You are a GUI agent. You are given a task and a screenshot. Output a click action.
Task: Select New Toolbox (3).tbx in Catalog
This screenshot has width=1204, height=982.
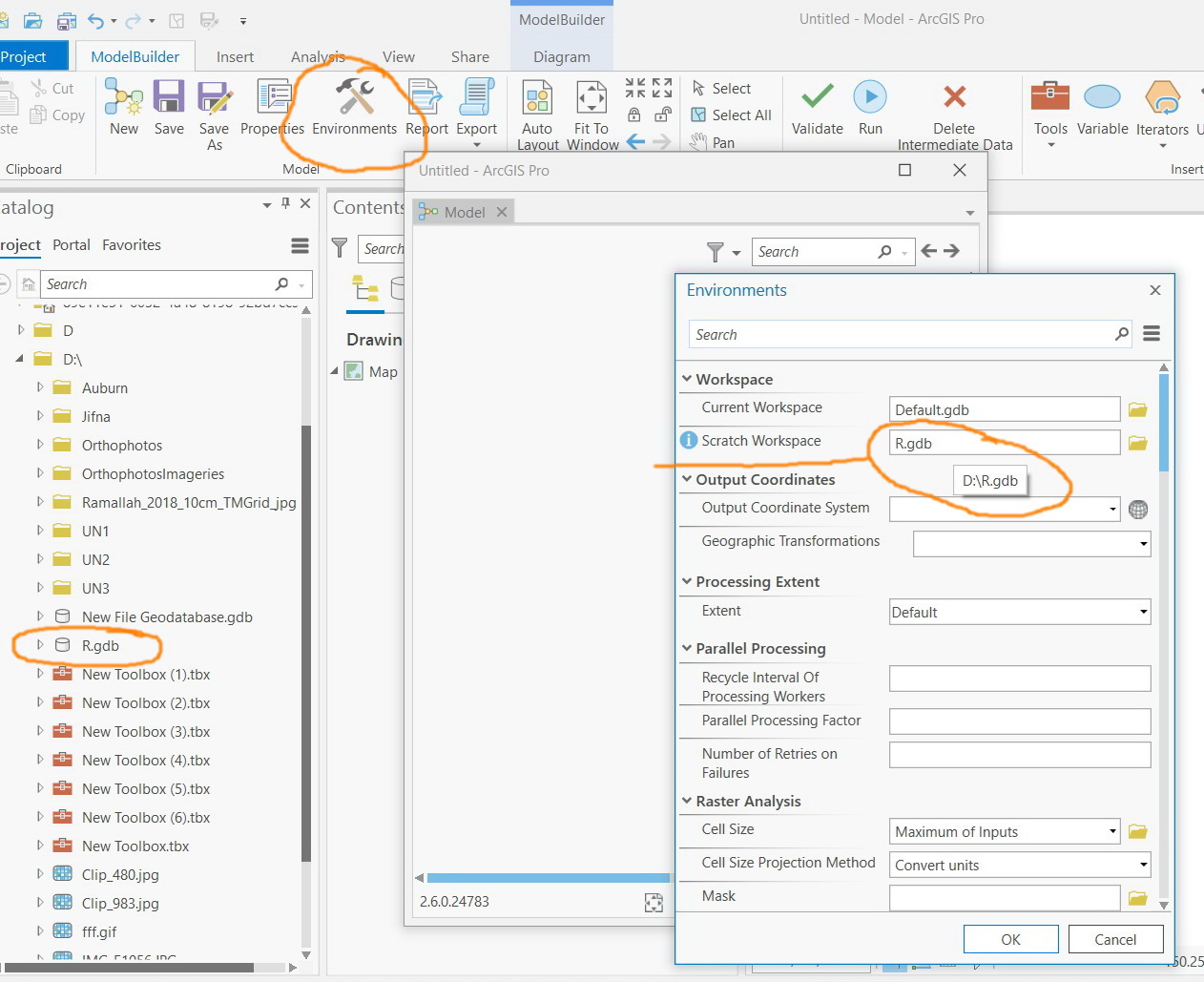click(x=146, y=731)
